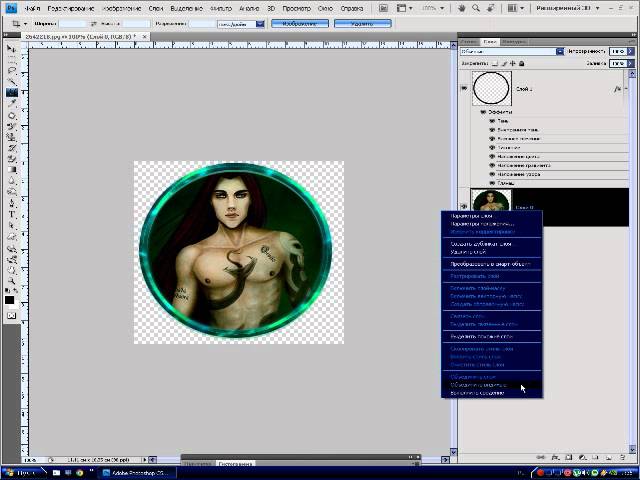Screen dimensions: 640x480
Task: Click the Hand tool in application bar
Action: [x=462, y=8]
